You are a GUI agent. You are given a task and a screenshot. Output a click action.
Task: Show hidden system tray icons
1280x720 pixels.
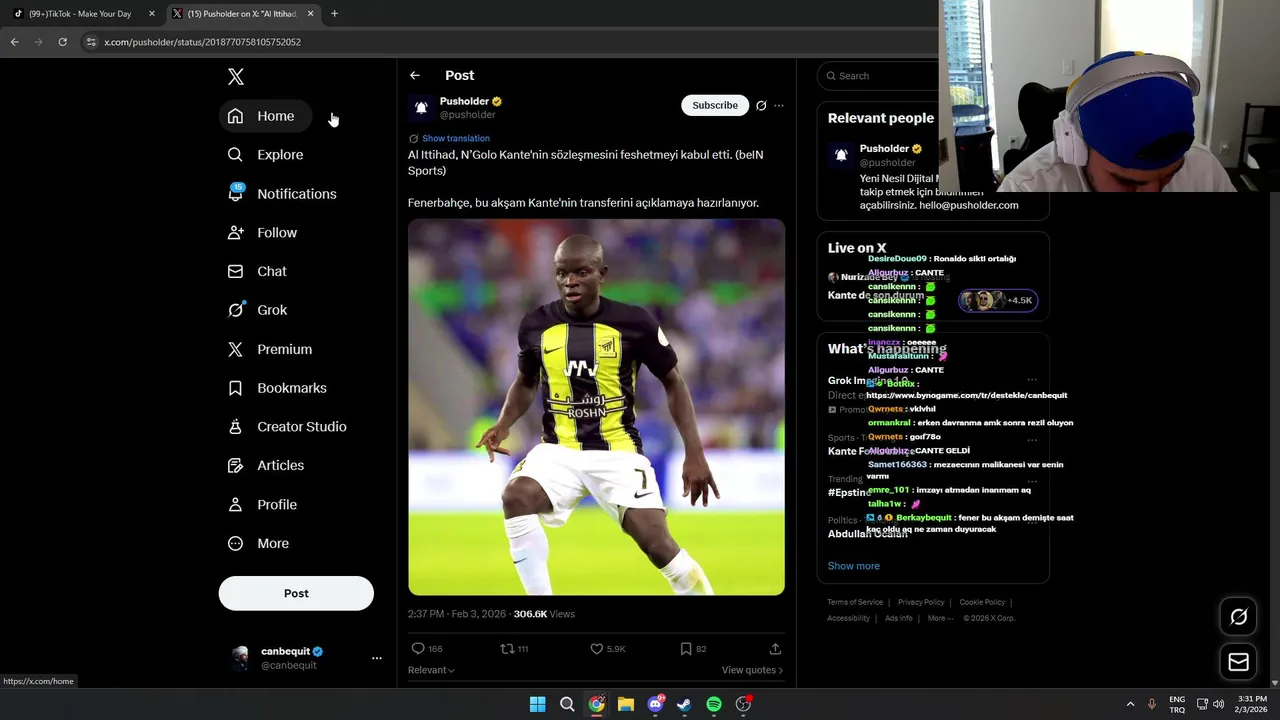1130,704
